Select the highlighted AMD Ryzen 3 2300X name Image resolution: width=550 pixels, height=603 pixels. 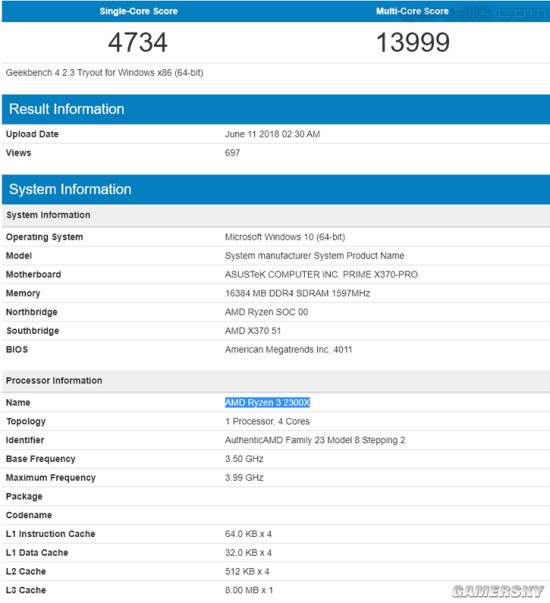pyautogui.click(x=267, y=402)
